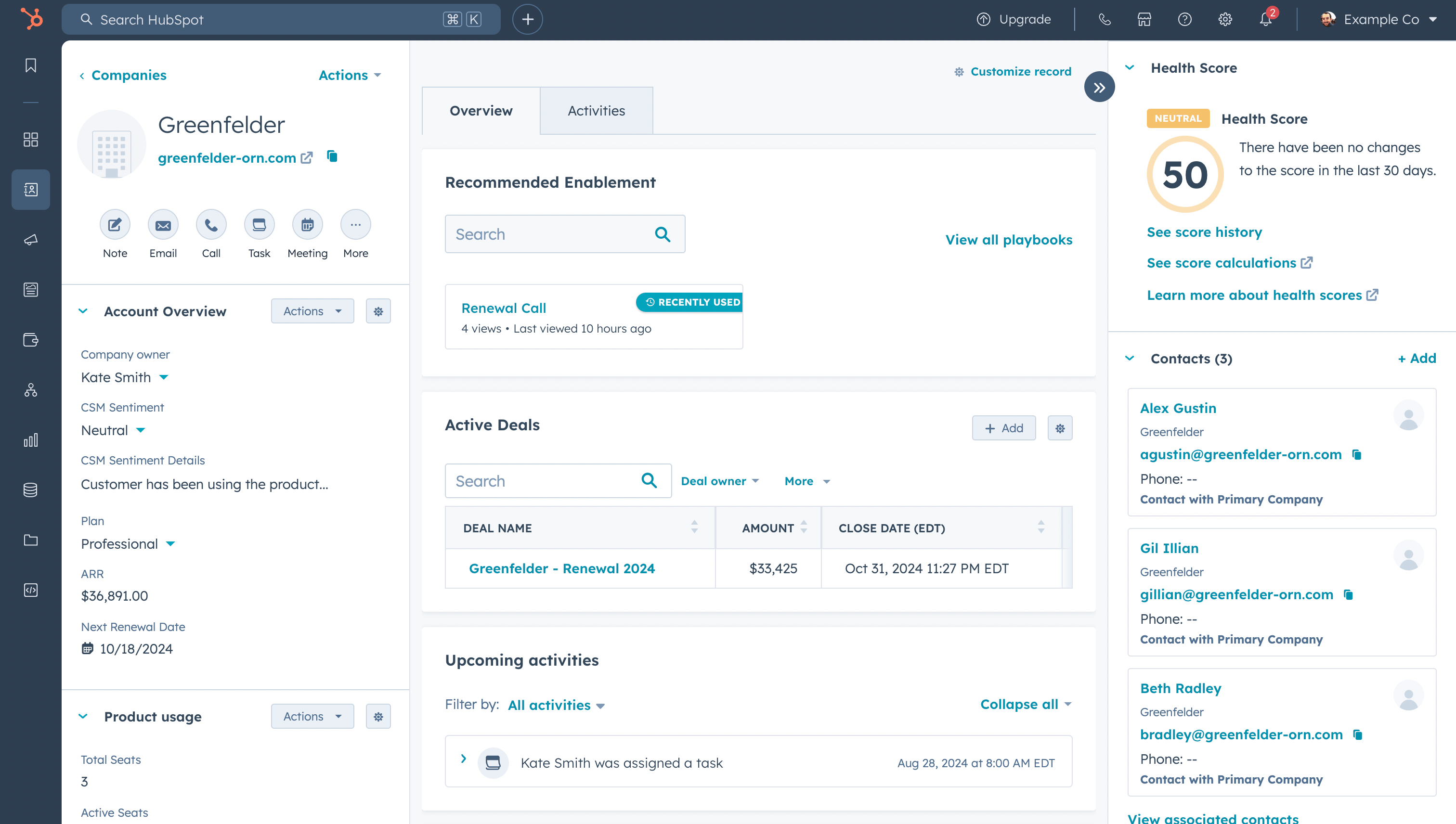1456x824 pixels.
Task: Open the marketplace icon in top bar
Action: (x=1144, y=20)
